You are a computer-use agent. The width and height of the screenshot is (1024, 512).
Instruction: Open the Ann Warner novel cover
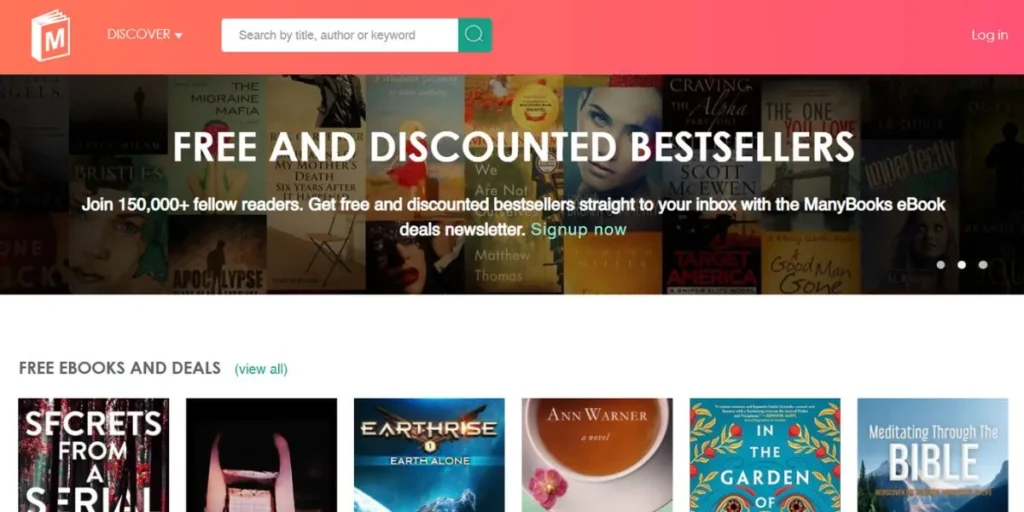[597, 455]
